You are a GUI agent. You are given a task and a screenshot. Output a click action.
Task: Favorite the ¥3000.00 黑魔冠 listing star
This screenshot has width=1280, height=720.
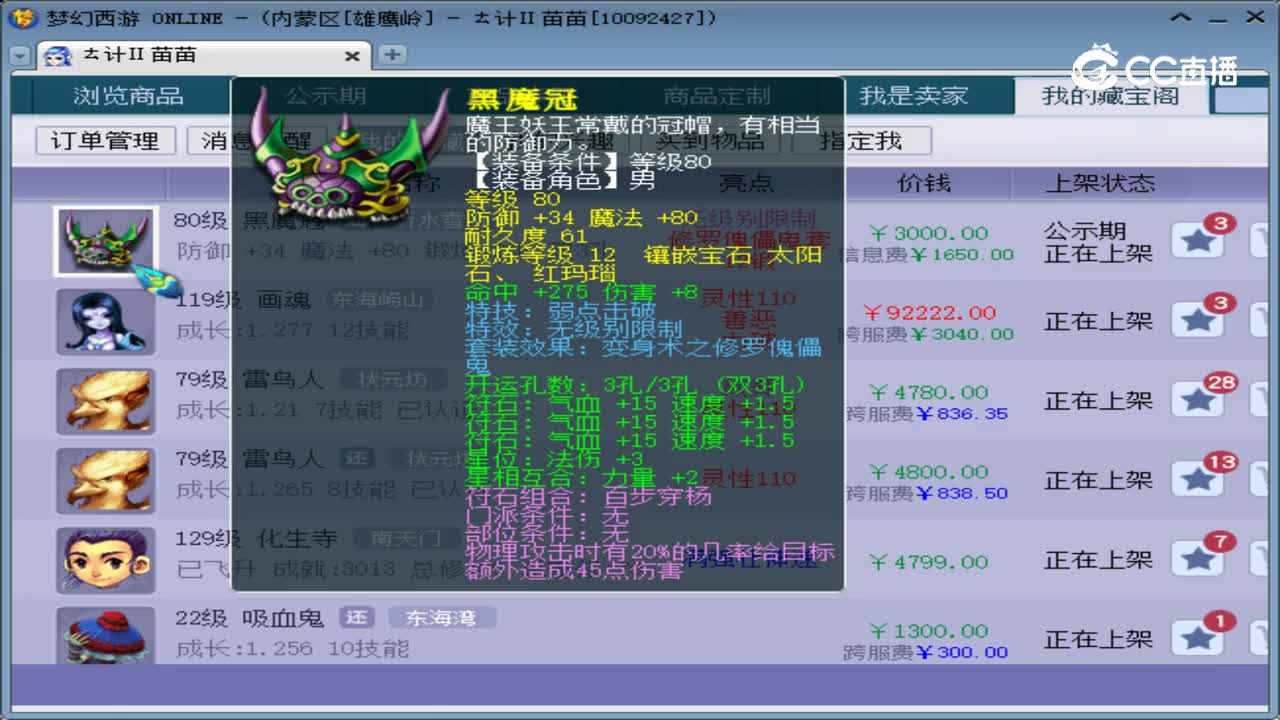click(1198, 240)
